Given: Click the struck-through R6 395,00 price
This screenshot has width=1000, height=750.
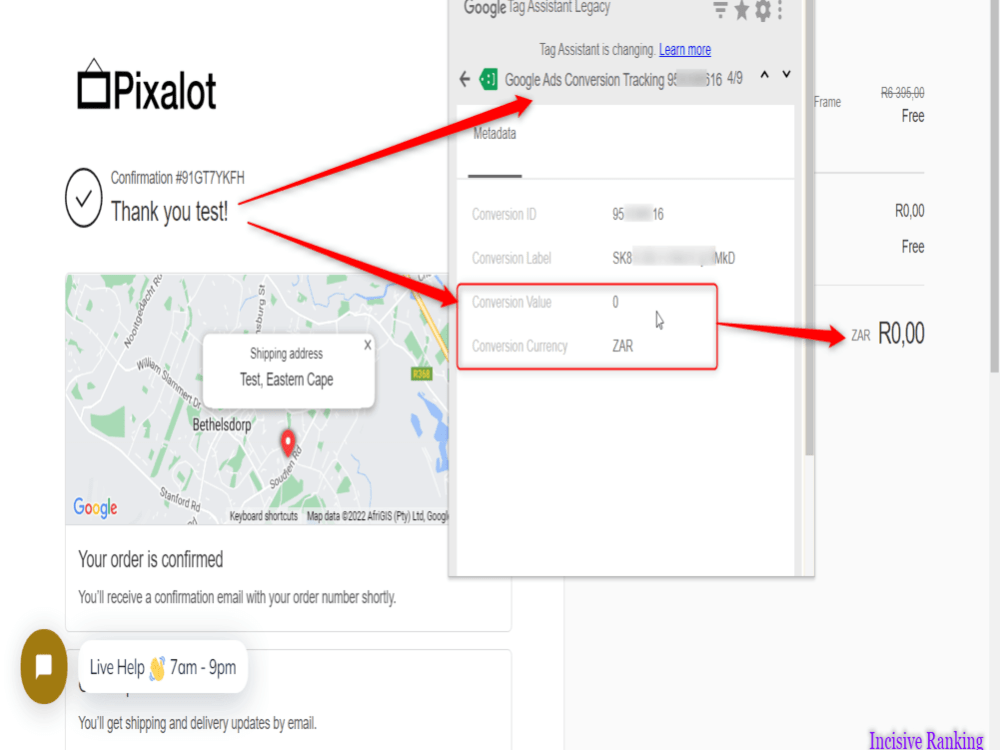Looking at the screenshot, I should 902,93.
